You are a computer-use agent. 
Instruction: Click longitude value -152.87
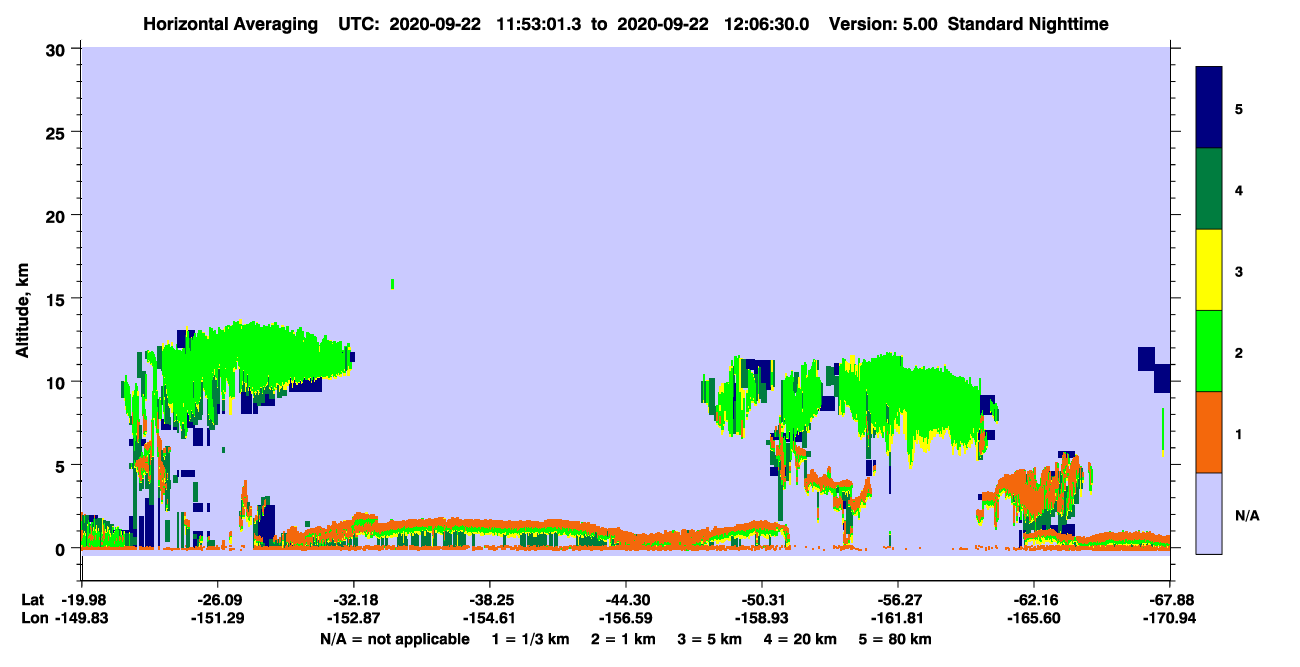[354, 619]
